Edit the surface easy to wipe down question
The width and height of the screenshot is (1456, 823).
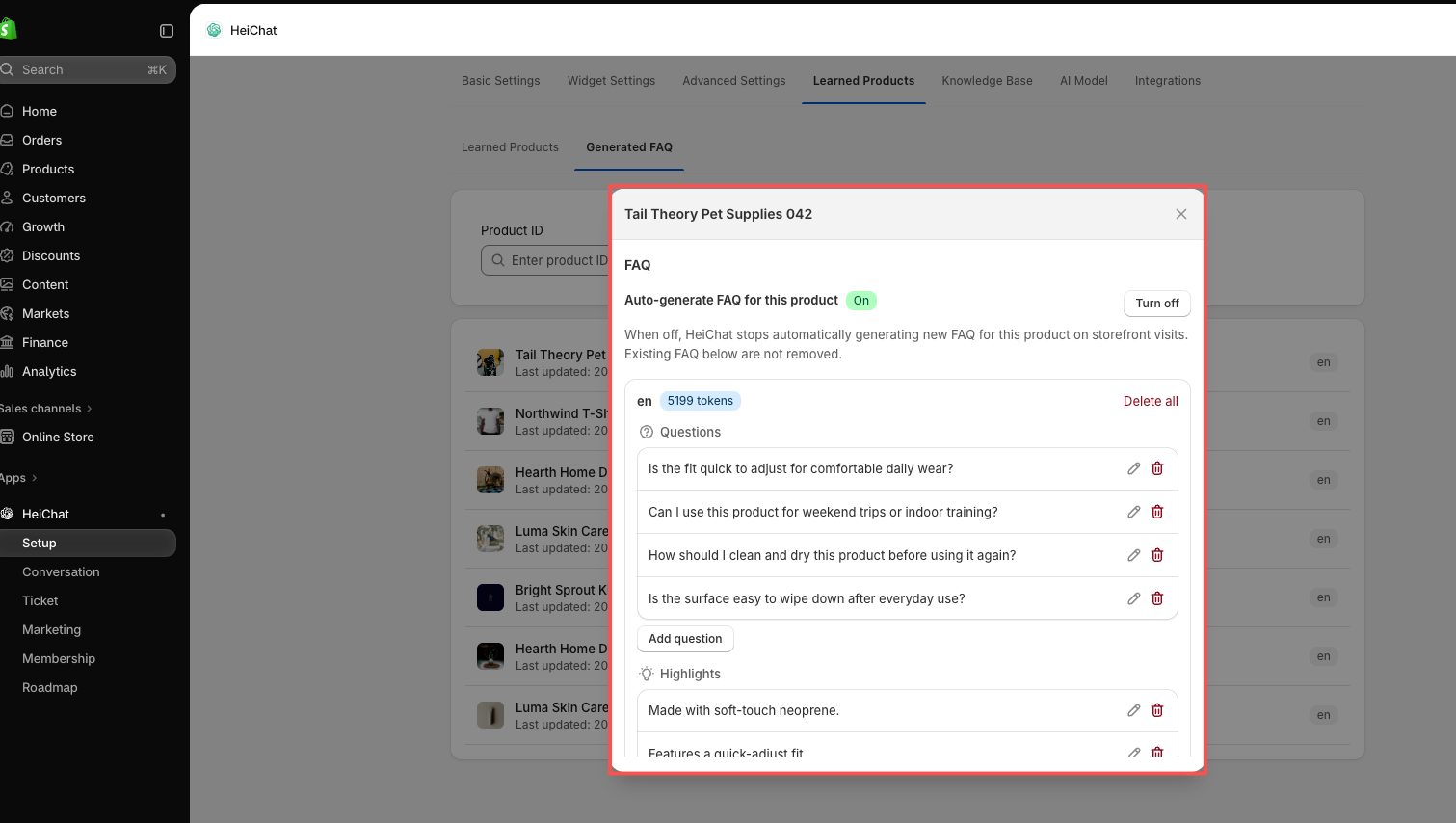coord(1134,598)
